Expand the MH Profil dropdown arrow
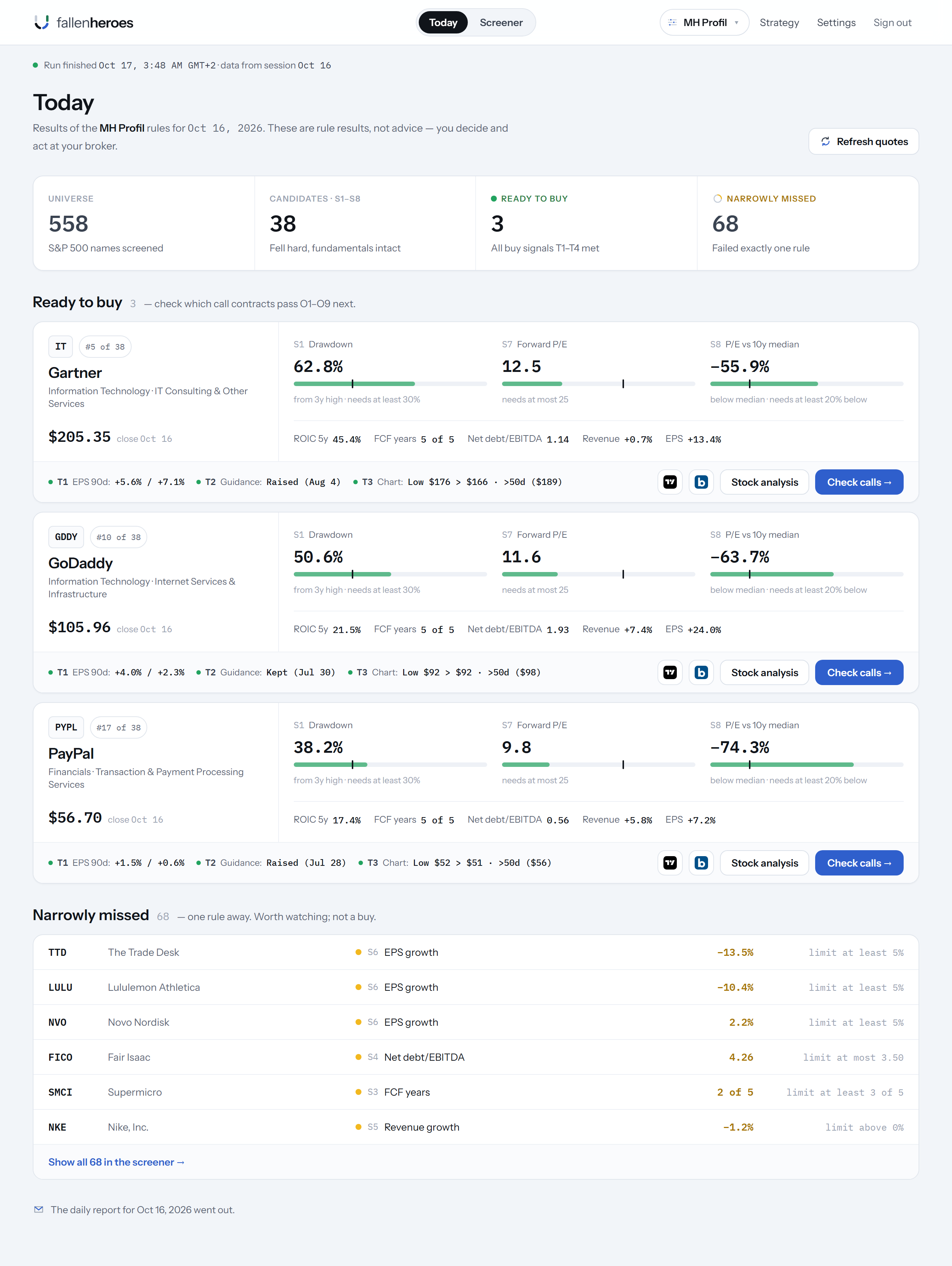 click(736, 23)
